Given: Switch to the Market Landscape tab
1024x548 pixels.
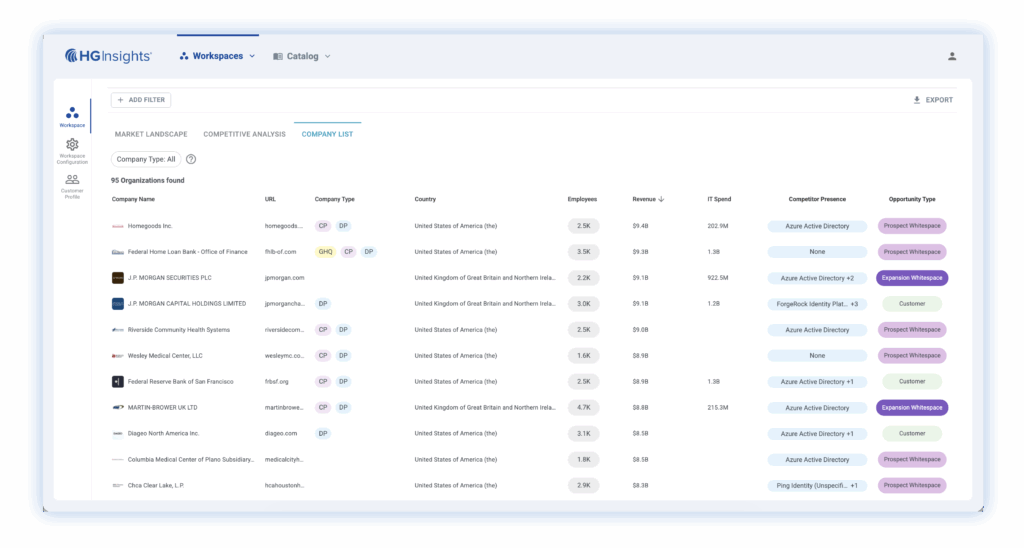Looking at the screenshot, I should click(151, 134).
